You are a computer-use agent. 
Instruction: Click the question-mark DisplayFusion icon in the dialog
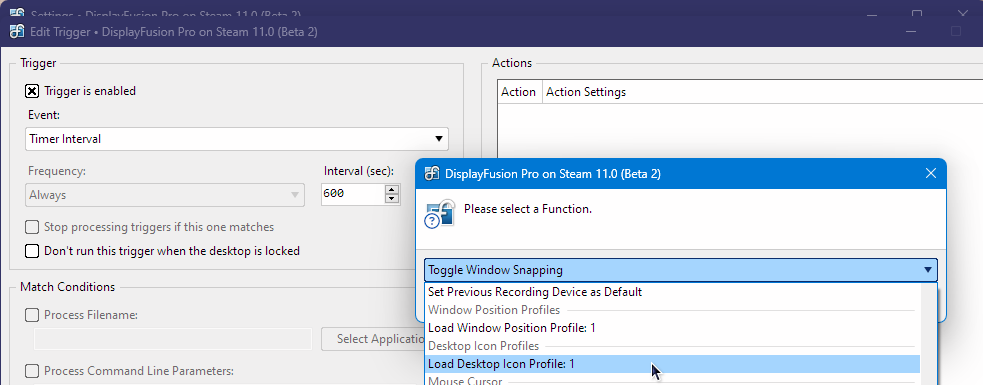pyautogui.click(x=439, y=214)
